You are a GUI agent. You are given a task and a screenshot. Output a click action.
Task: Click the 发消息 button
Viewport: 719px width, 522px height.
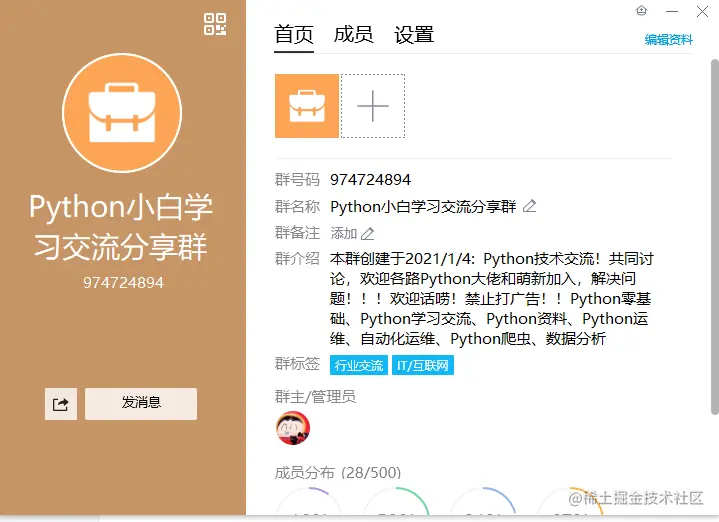[x=141, y=404]
